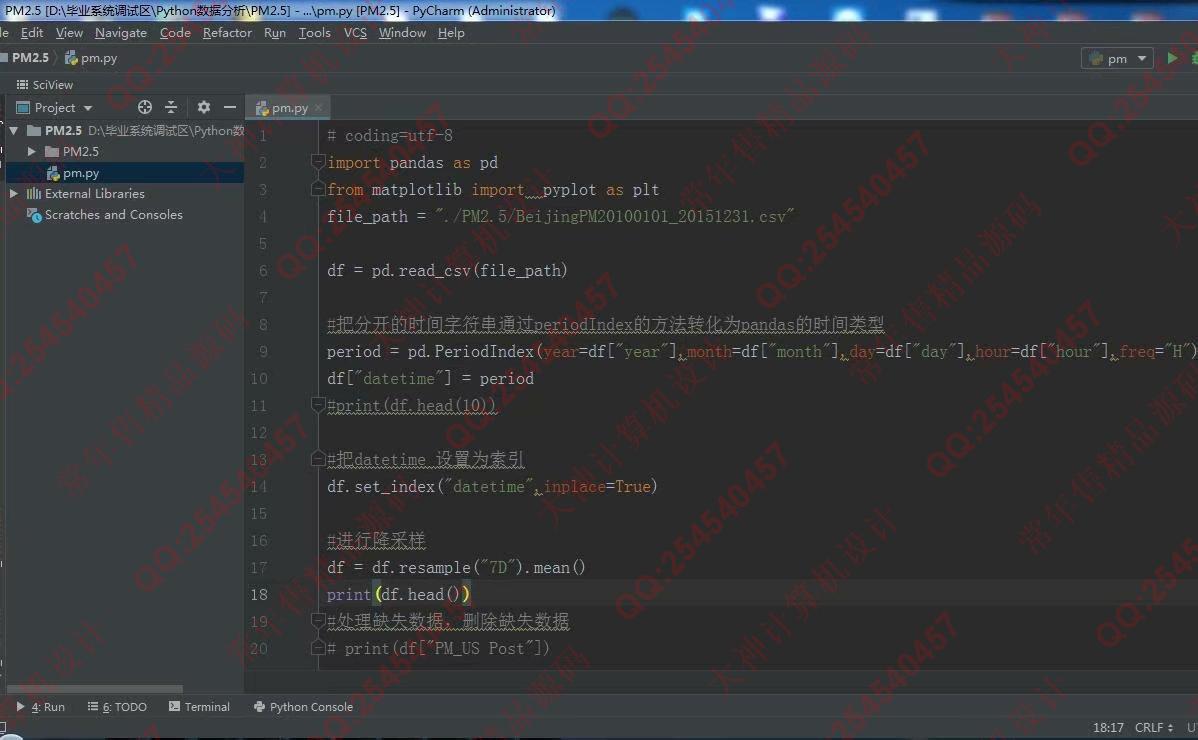Select Scratches and Consoles item

[113, 215]
